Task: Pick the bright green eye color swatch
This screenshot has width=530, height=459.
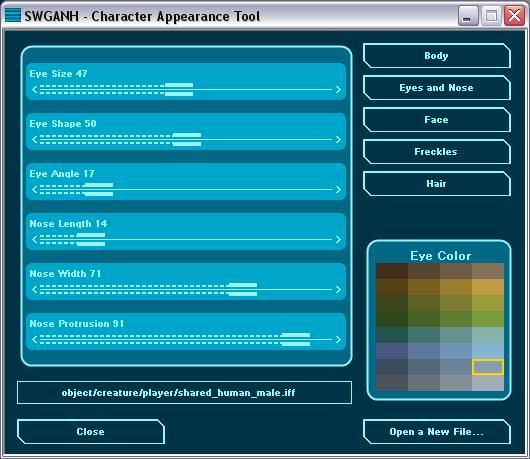Action: click(x=488, y=319)
